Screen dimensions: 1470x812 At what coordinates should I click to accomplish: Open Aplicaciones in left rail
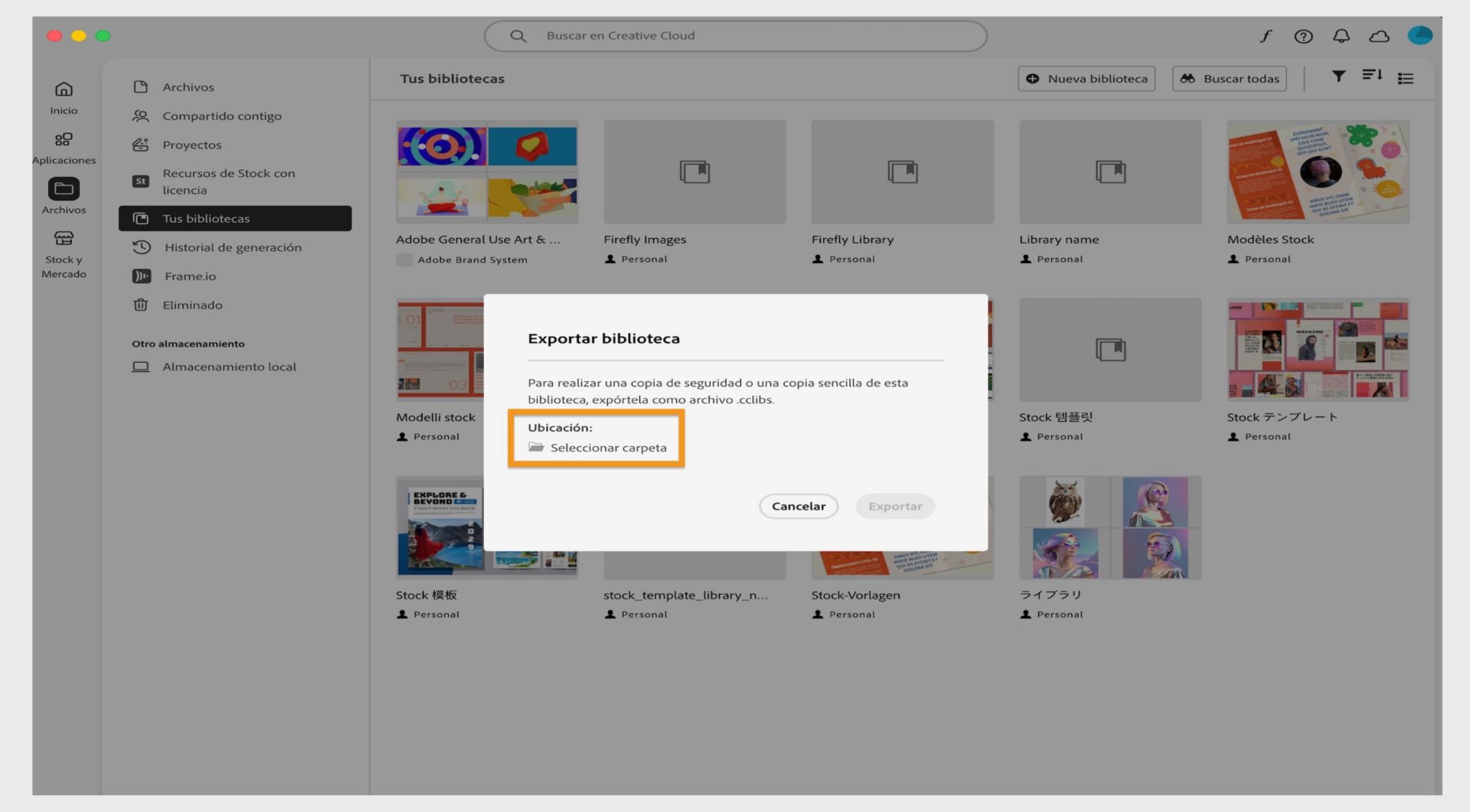coord(64,148)
